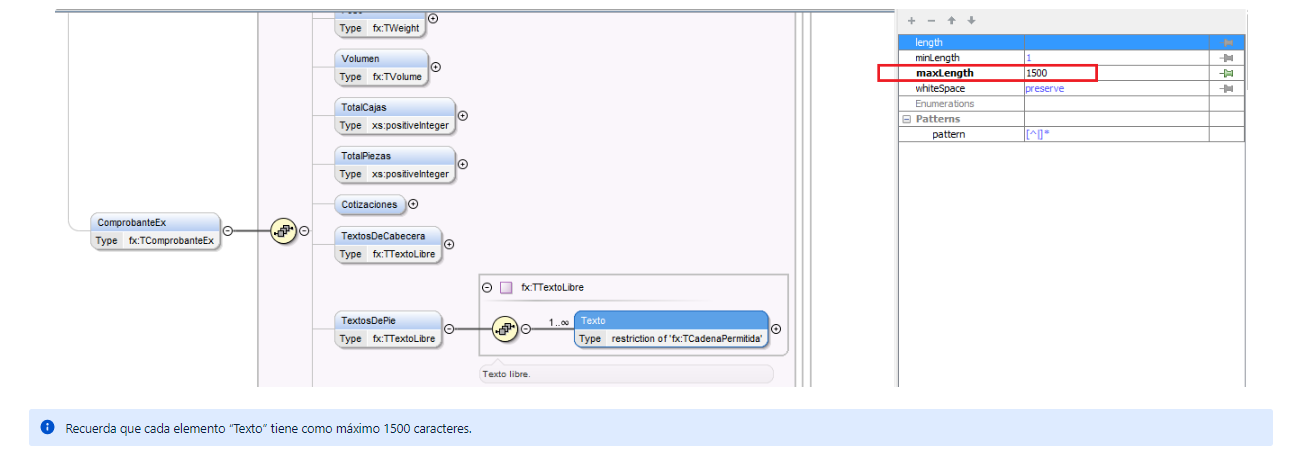Image resolution: width=1291 pixels, height=456 pixels.
Task: Click the fx:TComprobanteEx type text
Action: coord(172,241)
